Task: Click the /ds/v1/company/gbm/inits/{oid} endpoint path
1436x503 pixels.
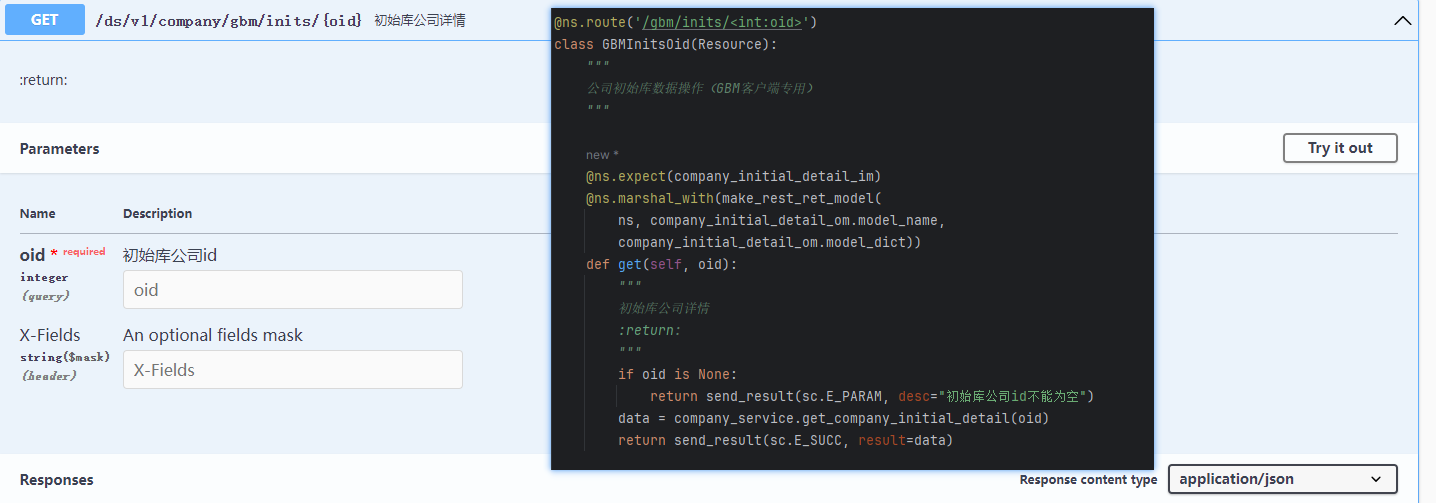Action: 228,21
